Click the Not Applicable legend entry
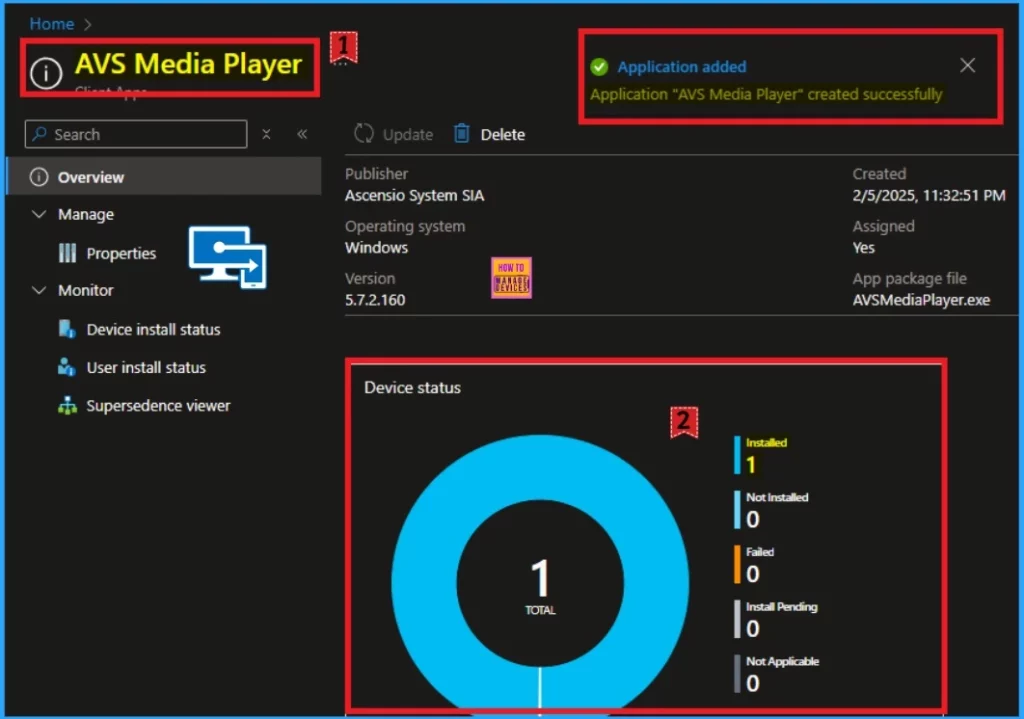 click(776, 673)
